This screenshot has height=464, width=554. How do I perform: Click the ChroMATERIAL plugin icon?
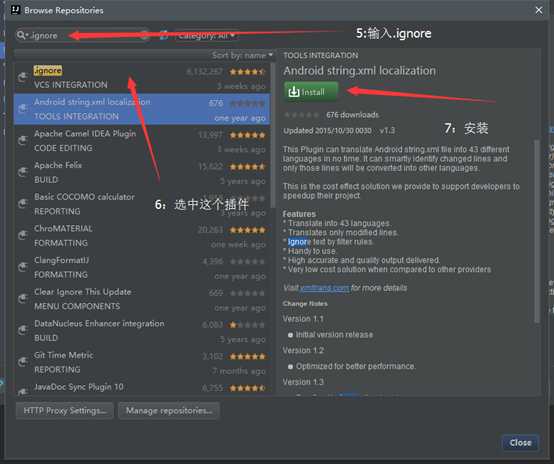pyautogui.click(x=23, y=235)
